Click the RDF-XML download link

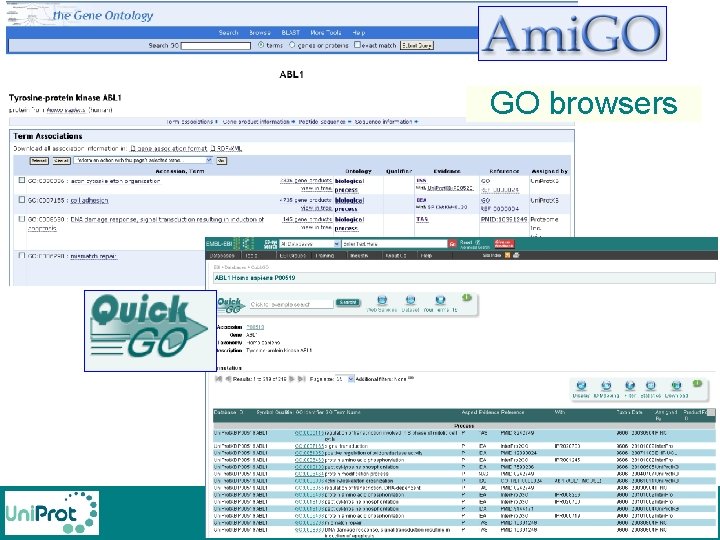[x=229, y=149]
